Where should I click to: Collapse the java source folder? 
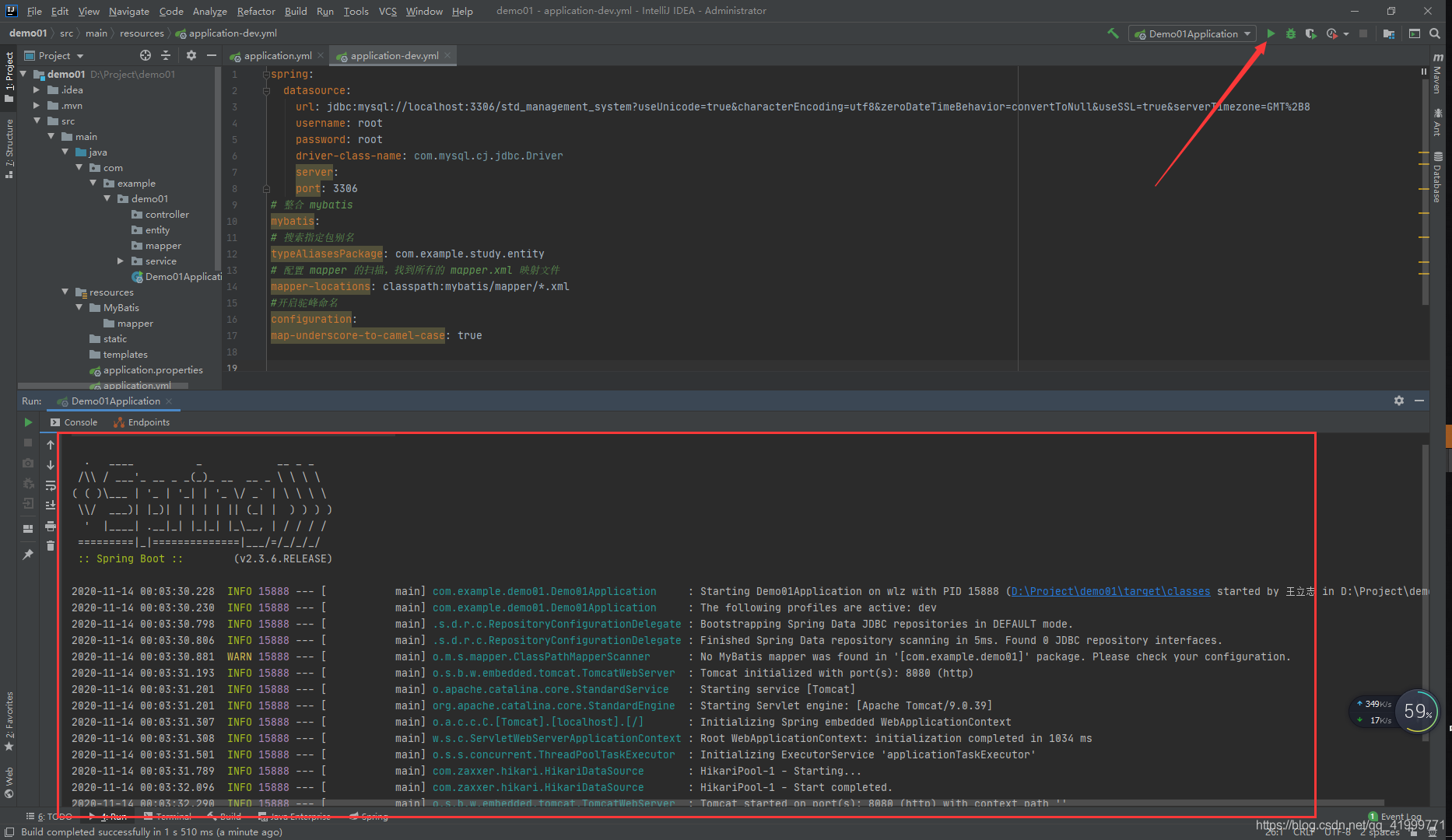65,152
